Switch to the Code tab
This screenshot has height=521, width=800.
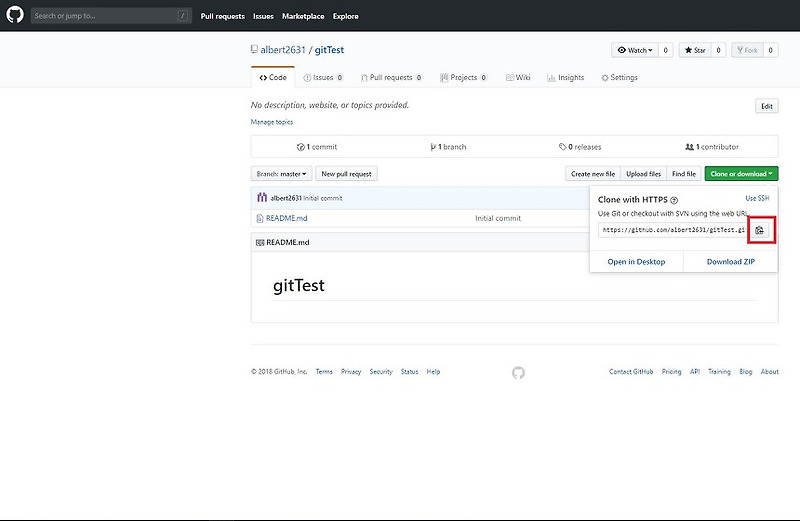pos(273,78)
